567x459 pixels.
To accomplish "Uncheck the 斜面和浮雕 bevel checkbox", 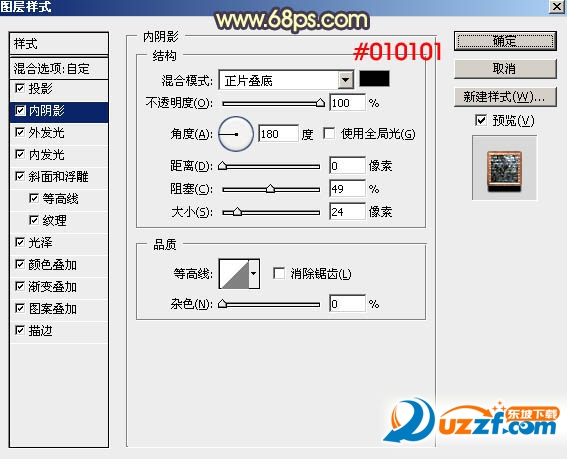I will point(20,177).
